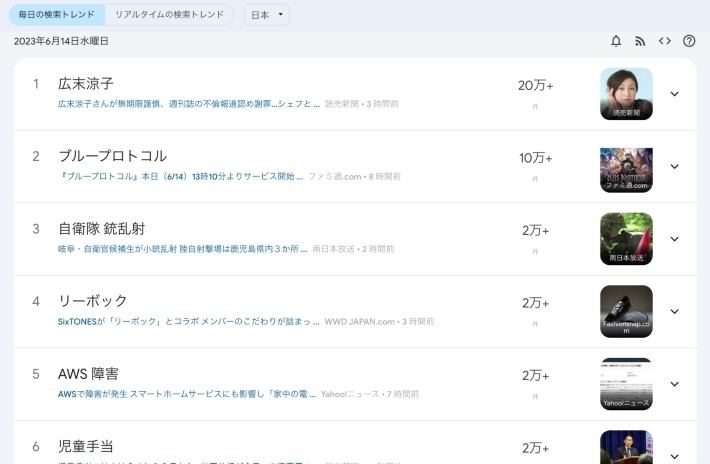Viewport: 710px width, 464px height.
Task: Expand the 自衛隊 銃乱射 trend row
Action: pos(674,239)
